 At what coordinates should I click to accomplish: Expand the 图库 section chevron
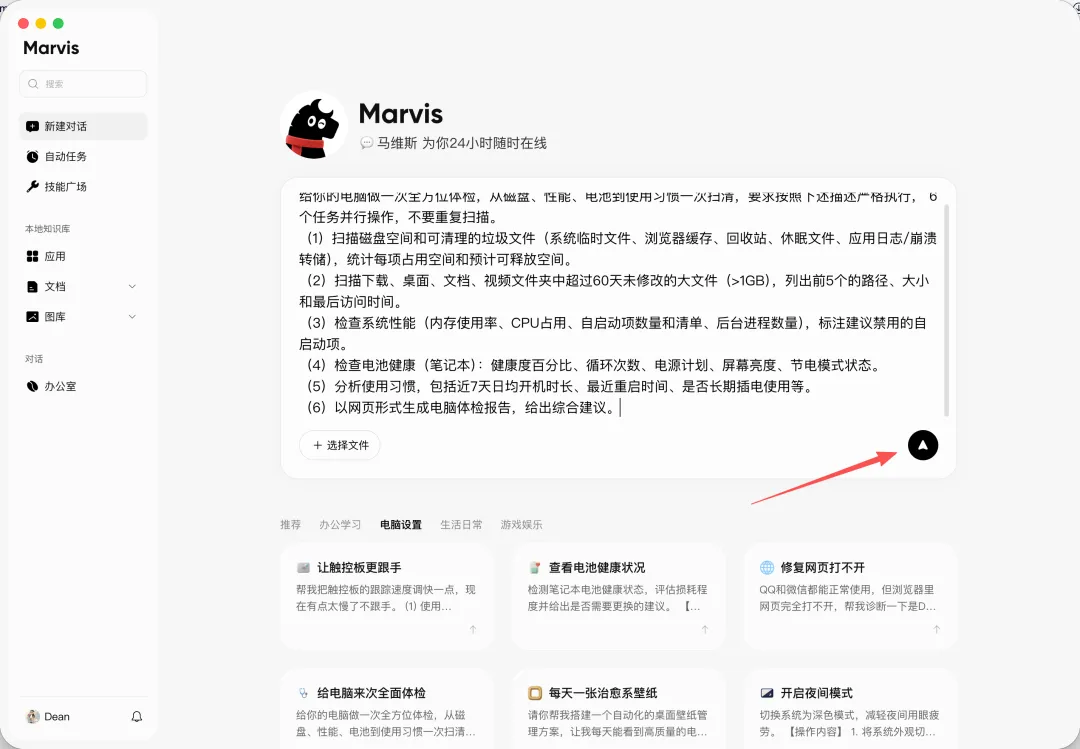point(132,317)
